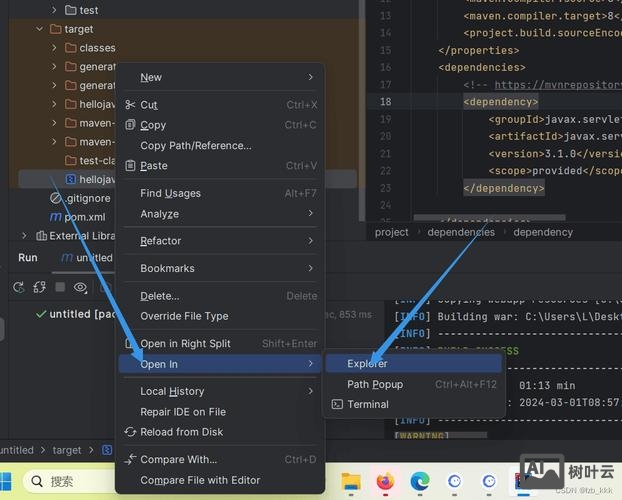Click the Terminal icon in the submenu
The image size is (622, 500).
click(x=336, y=405)
